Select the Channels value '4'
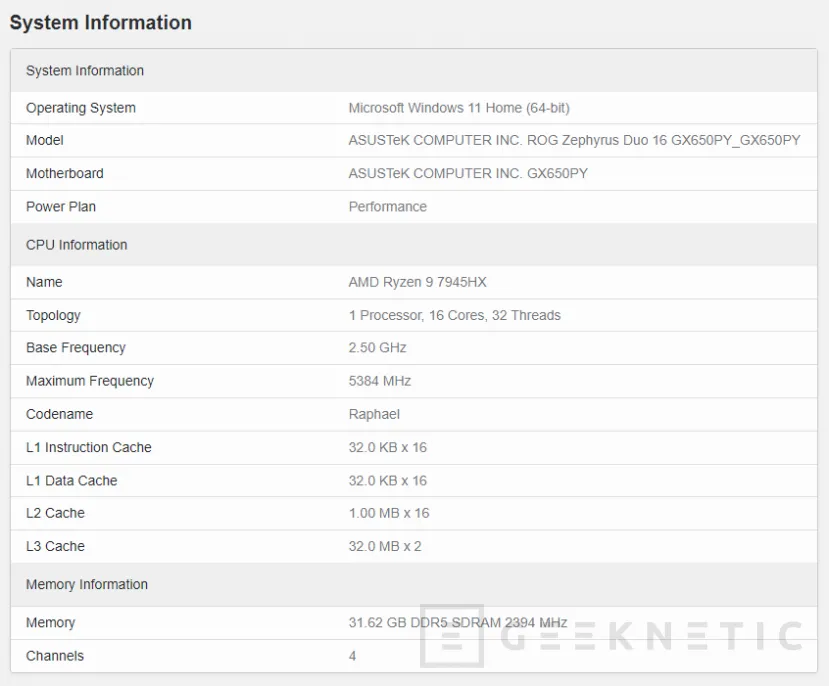The height and width of the screenshot is (686, 829). (x=352, y=656)
